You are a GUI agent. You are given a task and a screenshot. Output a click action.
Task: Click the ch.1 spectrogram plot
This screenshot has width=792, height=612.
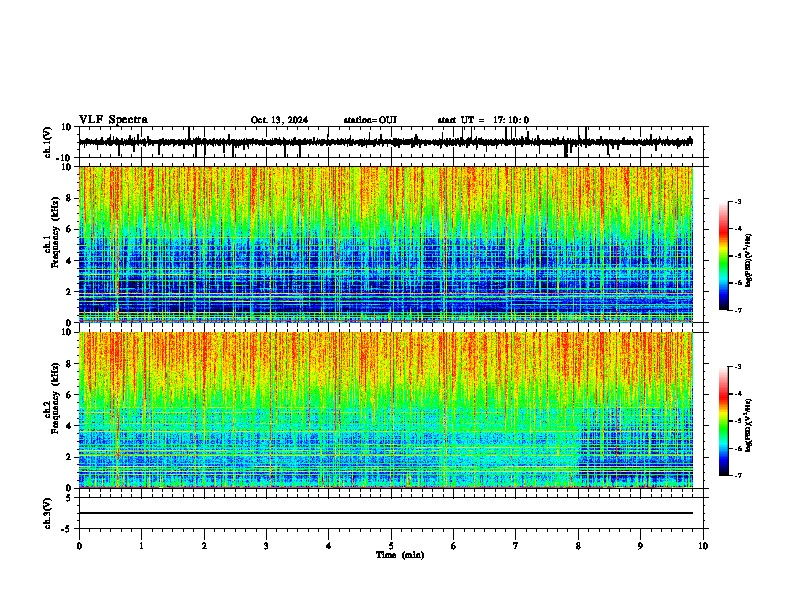pyautogui.click(x=386, y=244)
